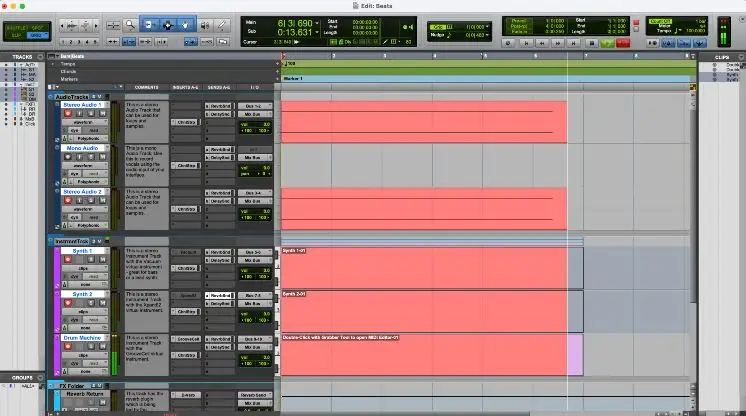This screenshot has height=416, width=746.
Task: Record-enable the Stereo Audio 1 track
Action: click(x=68, y=114)
